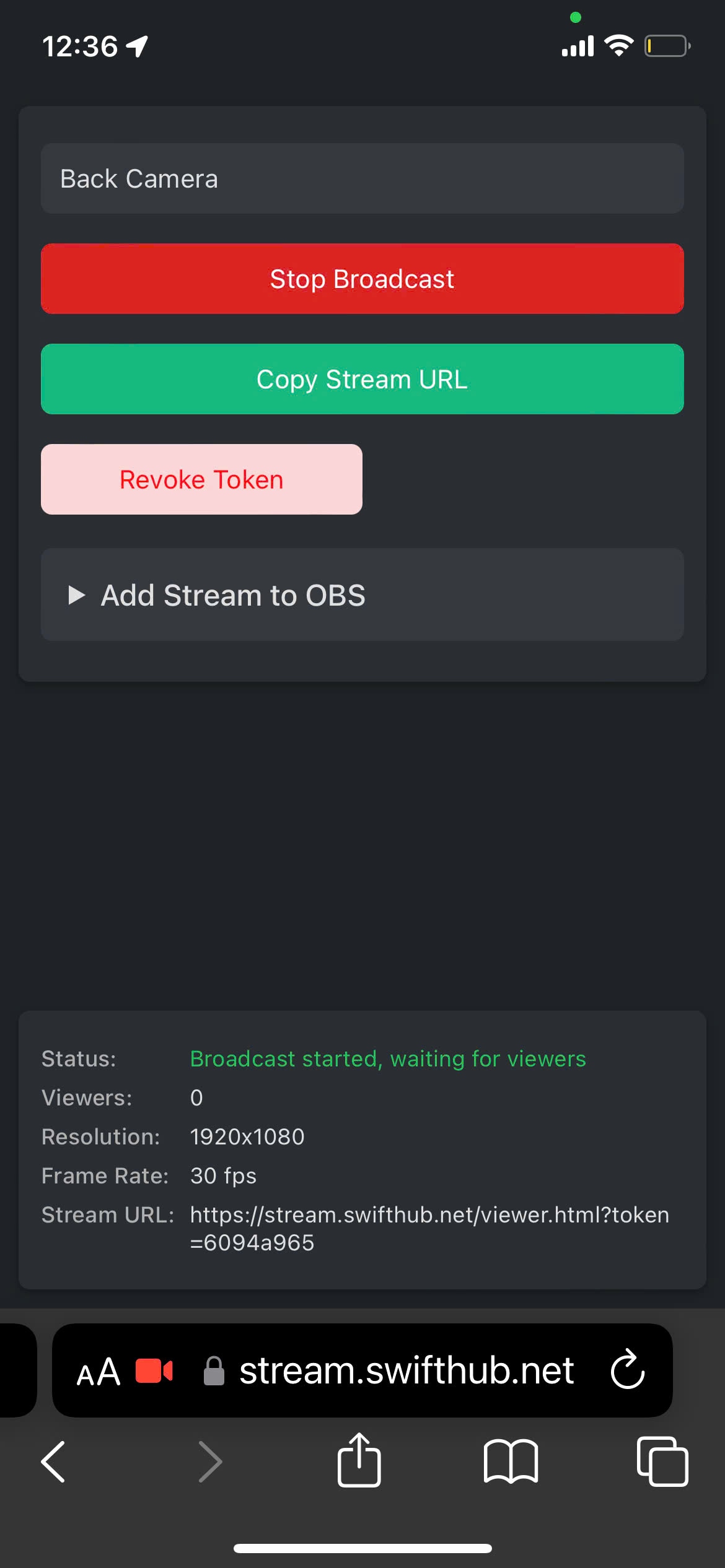The height and width of the screenshot is (1568, 725).
Task: Tap the clock in status bar
Action: point(80,46)
